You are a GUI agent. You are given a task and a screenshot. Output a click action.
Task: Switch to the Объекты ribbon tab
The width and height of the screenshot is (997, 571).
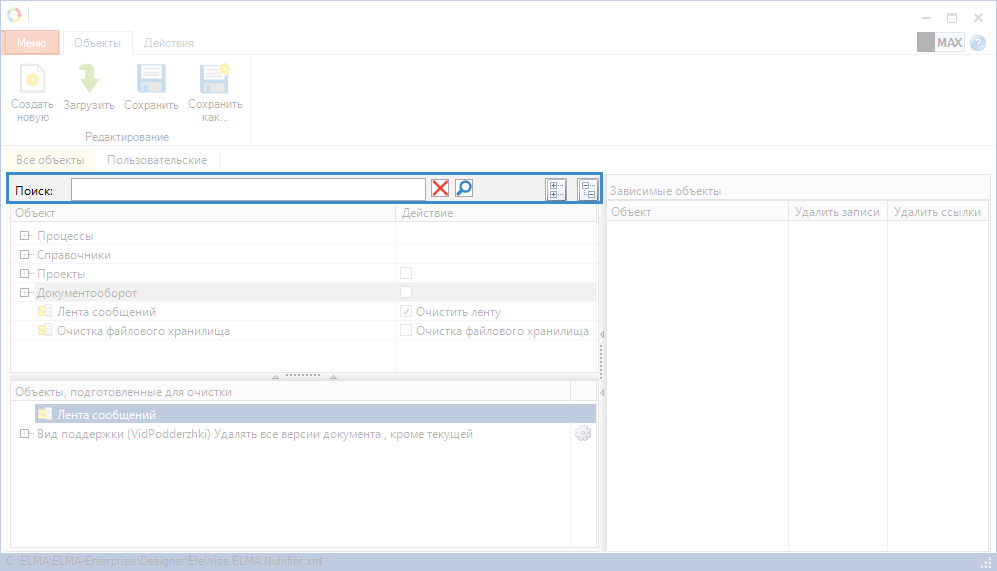coord(97,43)
